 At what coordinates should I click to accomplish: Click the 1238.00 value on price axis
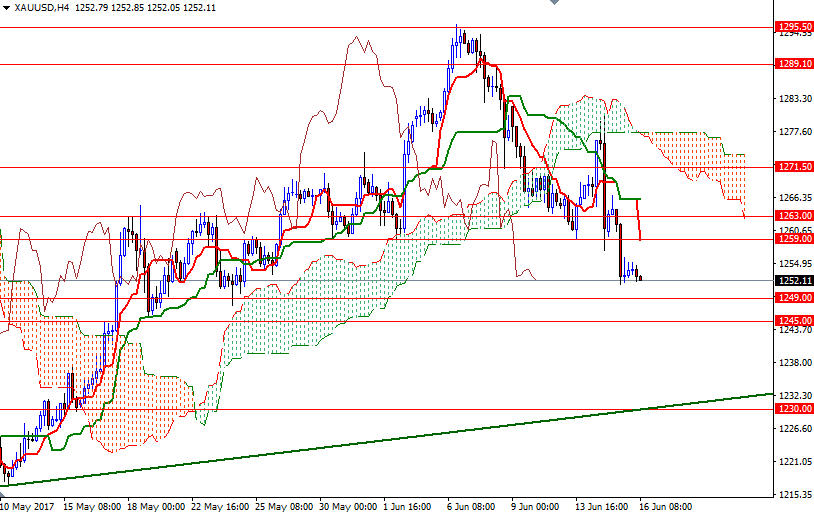tap(793, 363)
